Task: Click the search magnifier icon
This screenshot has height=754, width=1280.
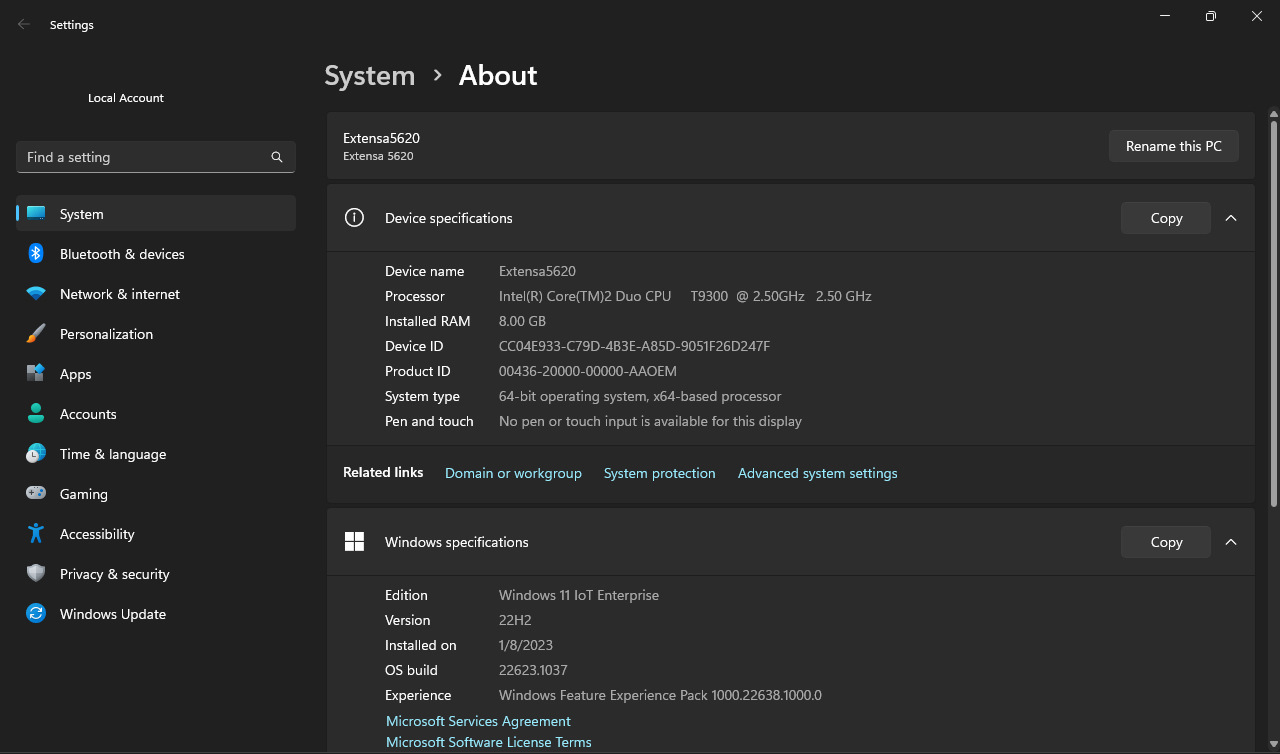Action: coord(277,157)
